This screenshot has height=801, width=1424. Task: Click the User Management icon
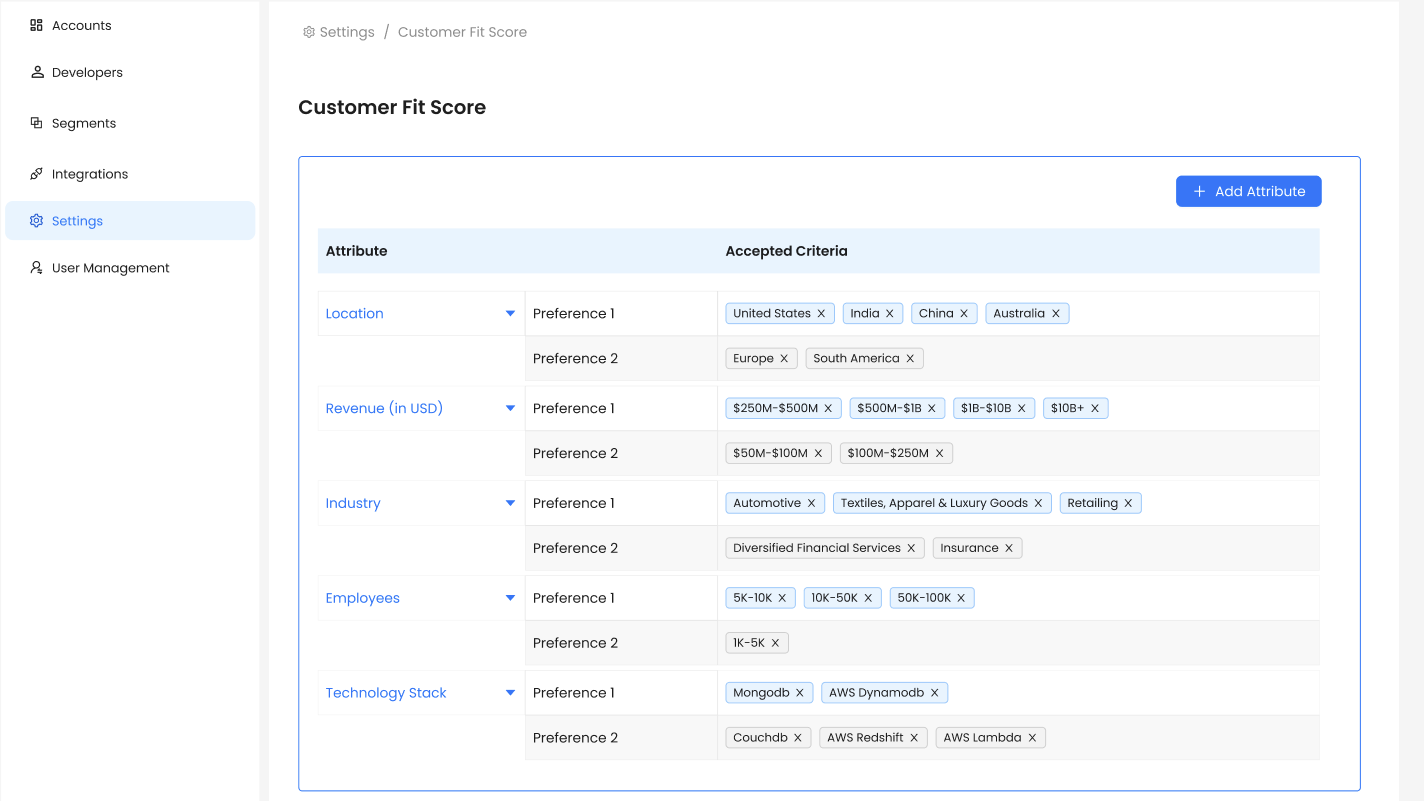(x=37, y=268)
